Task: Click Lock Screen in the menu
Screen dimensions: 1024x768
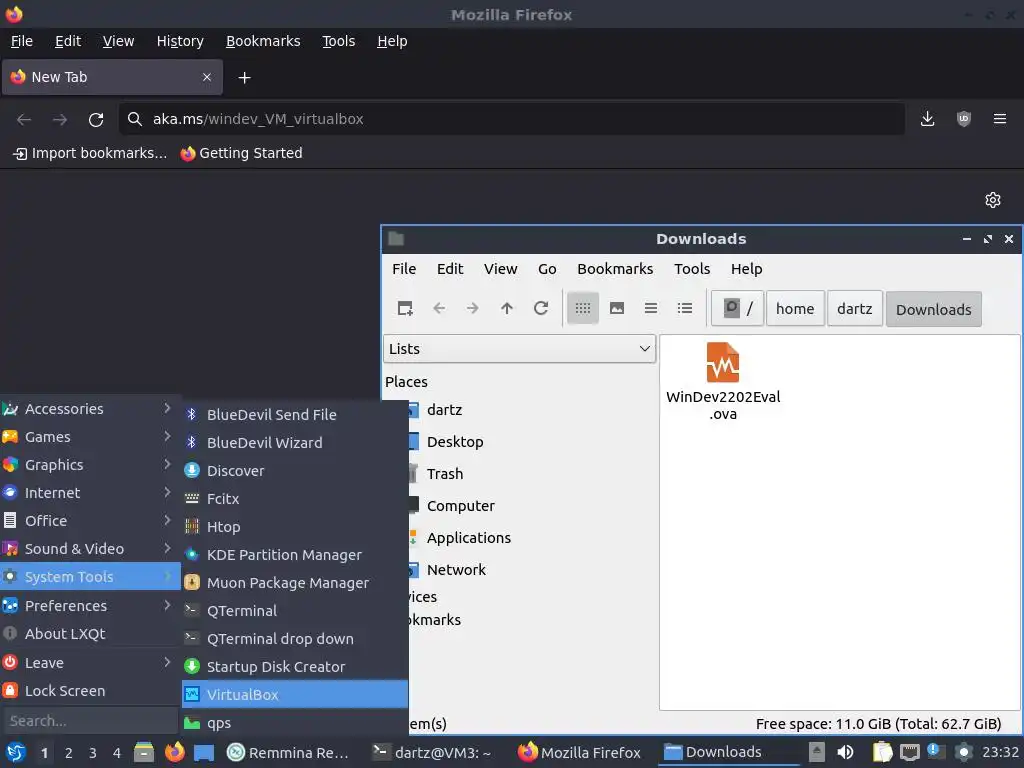Action: coord(90,690)
